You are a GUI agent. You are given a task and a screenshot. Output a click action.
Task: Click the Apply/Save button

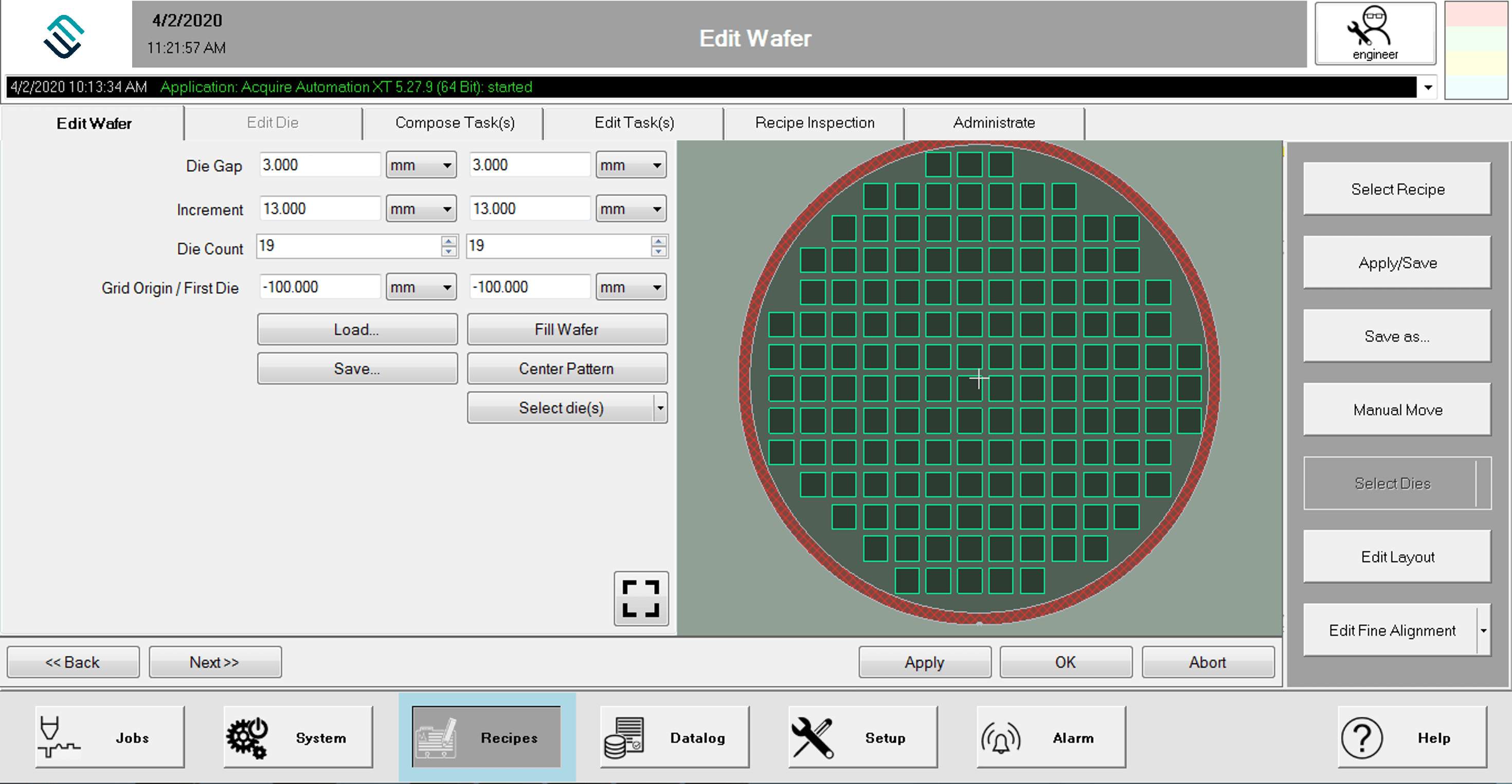[x=1396, y=262]
